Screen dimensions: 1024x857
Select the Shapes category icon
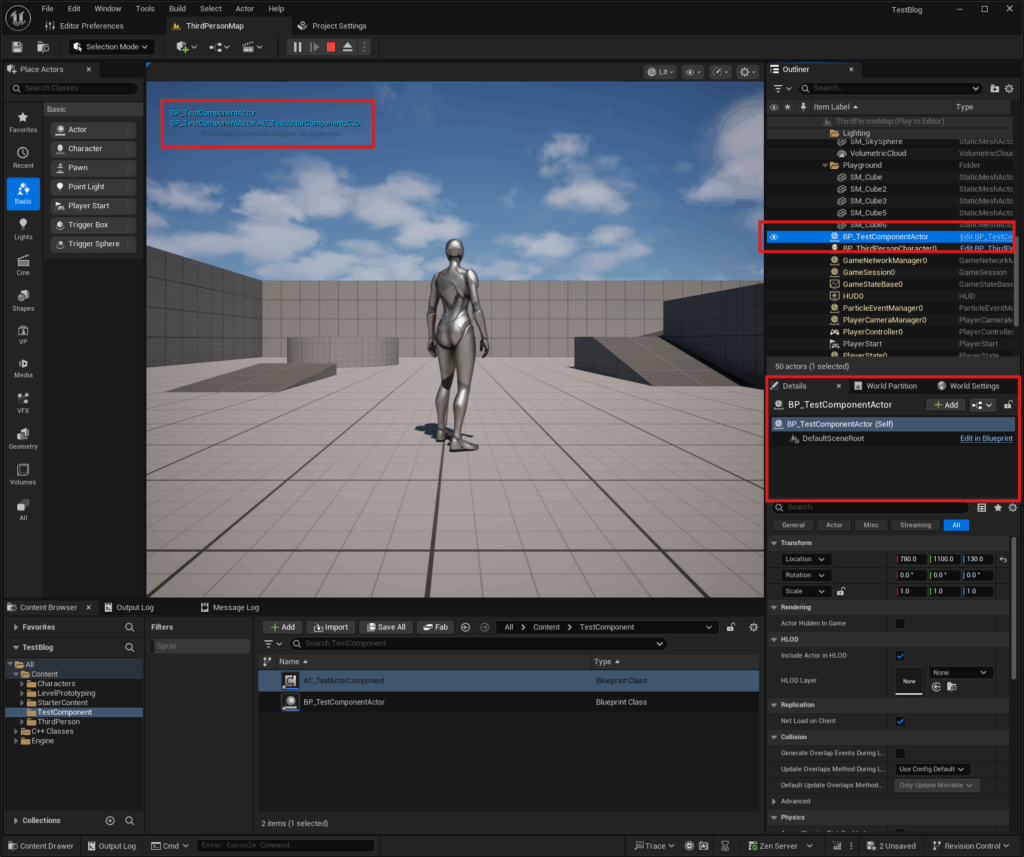(23, 300)
